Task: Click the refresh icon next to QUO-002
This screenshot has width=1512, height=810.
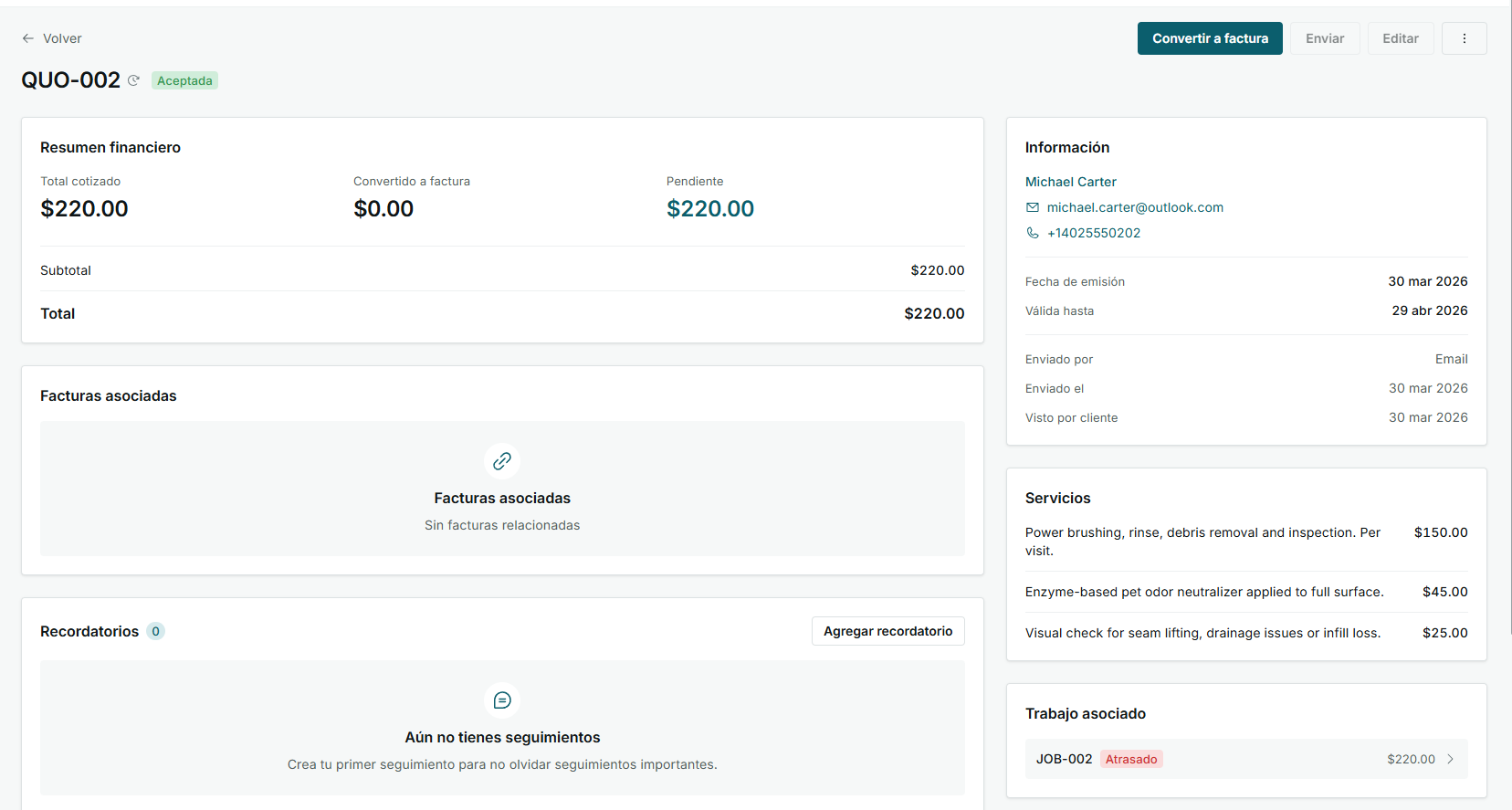Action: click(133, 80)
